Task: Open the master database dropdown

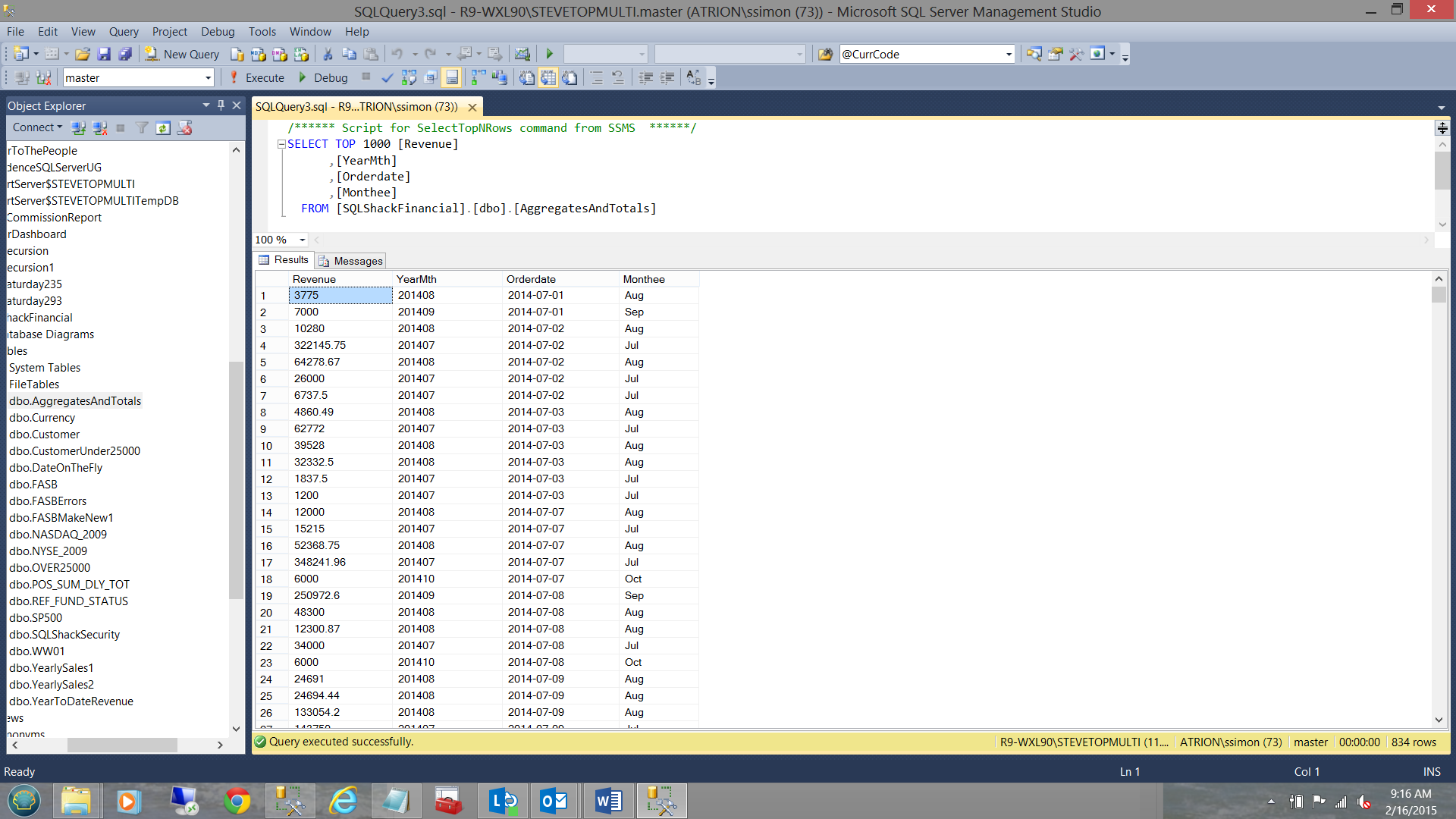Action: (x=208, y=77)
